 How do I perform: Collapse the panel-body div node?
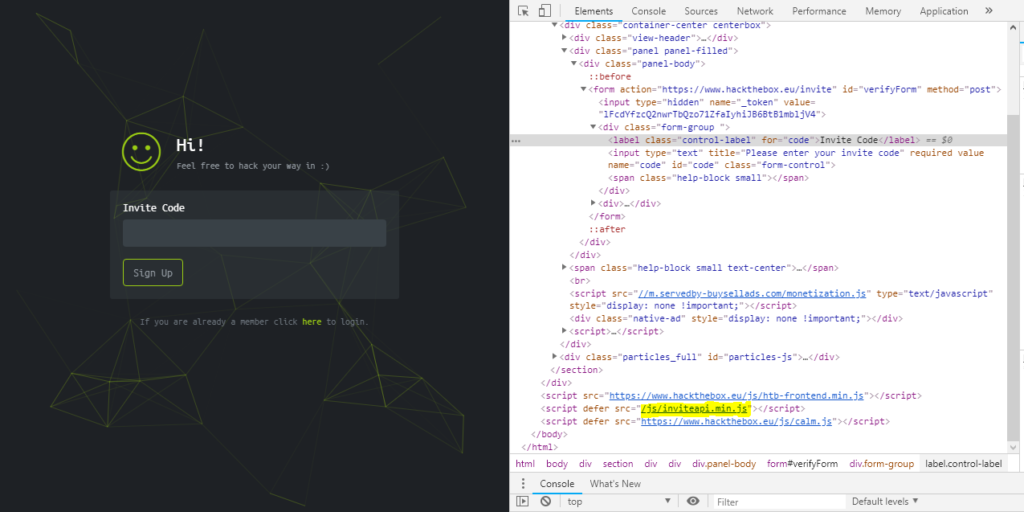click(574, 63)
